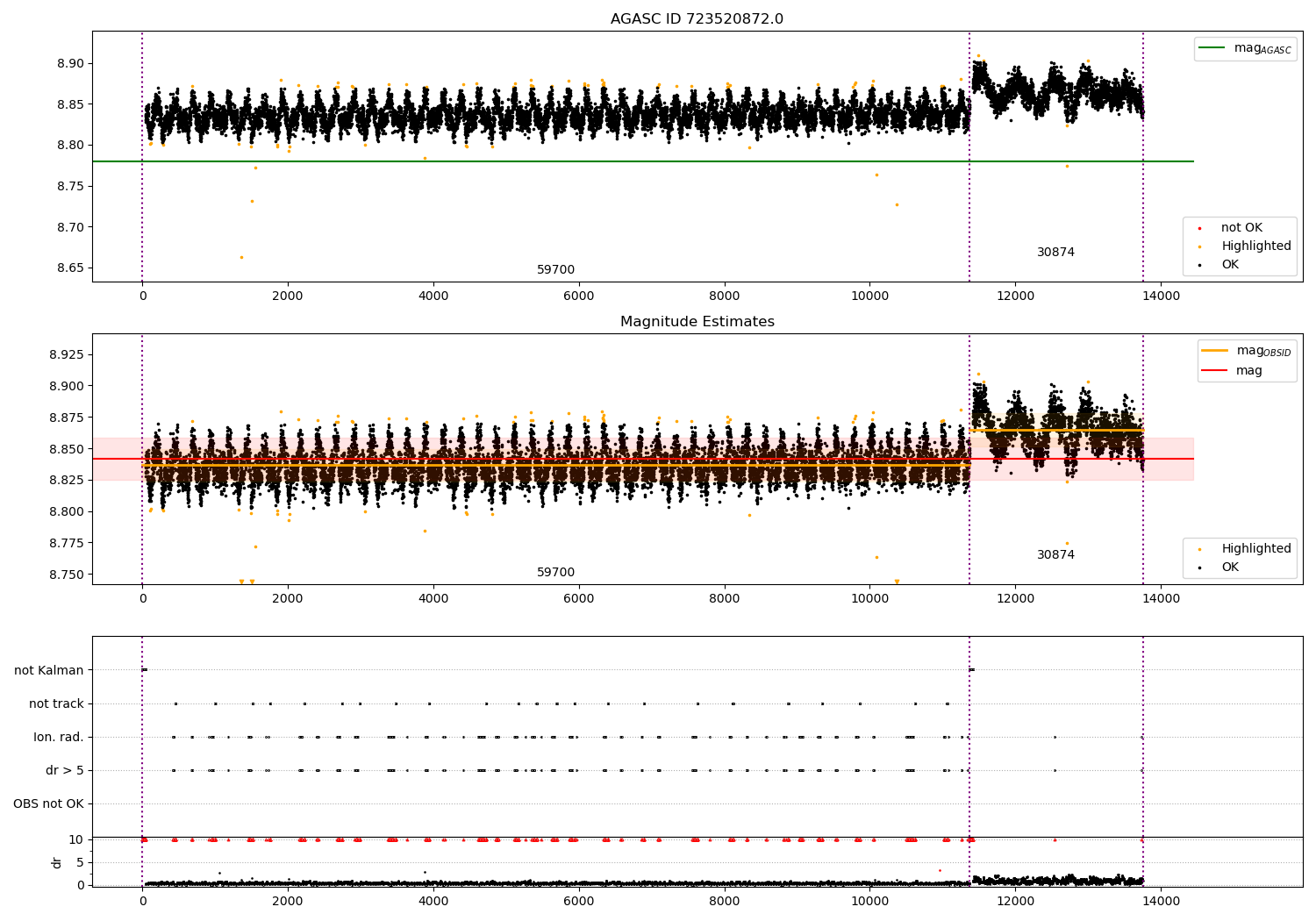Click the black 'OK' legend marker in top plot
1316x921 pixels.
click(1199, 265)
